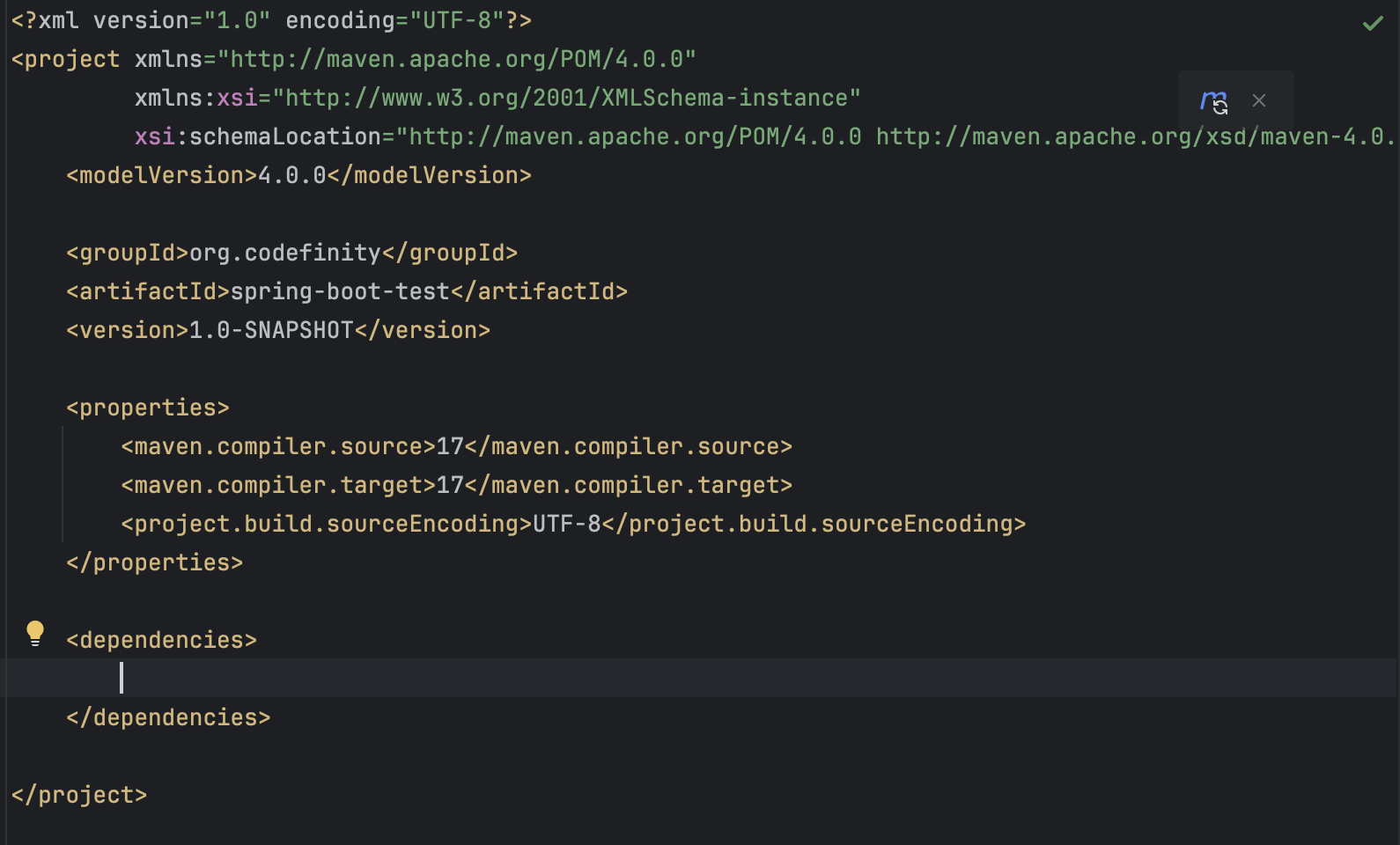Click the opening dependencies tag
Screen dimensions: 1400x845
(162, 640)
